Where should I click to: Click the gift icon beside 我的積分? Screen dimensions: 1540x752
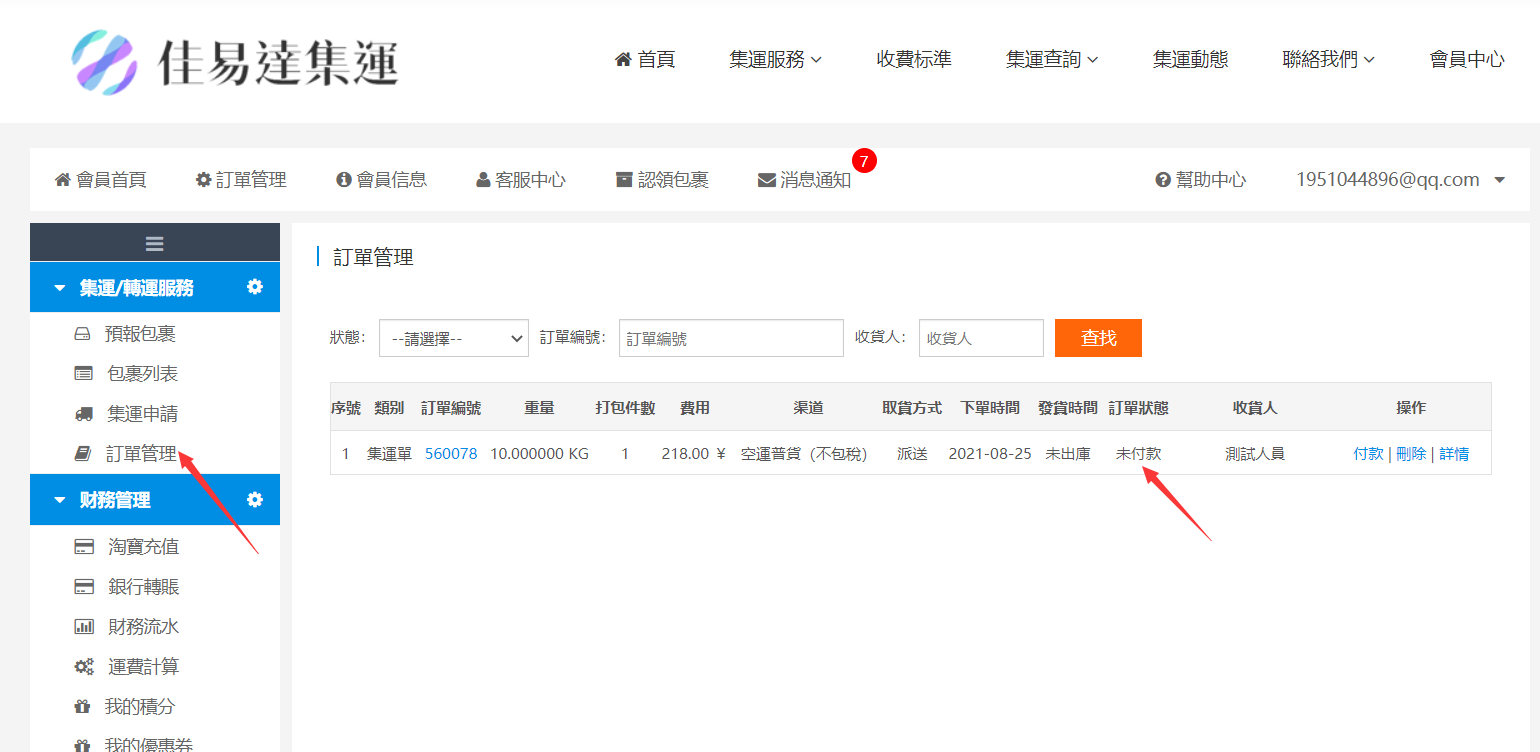click(83, 707)
